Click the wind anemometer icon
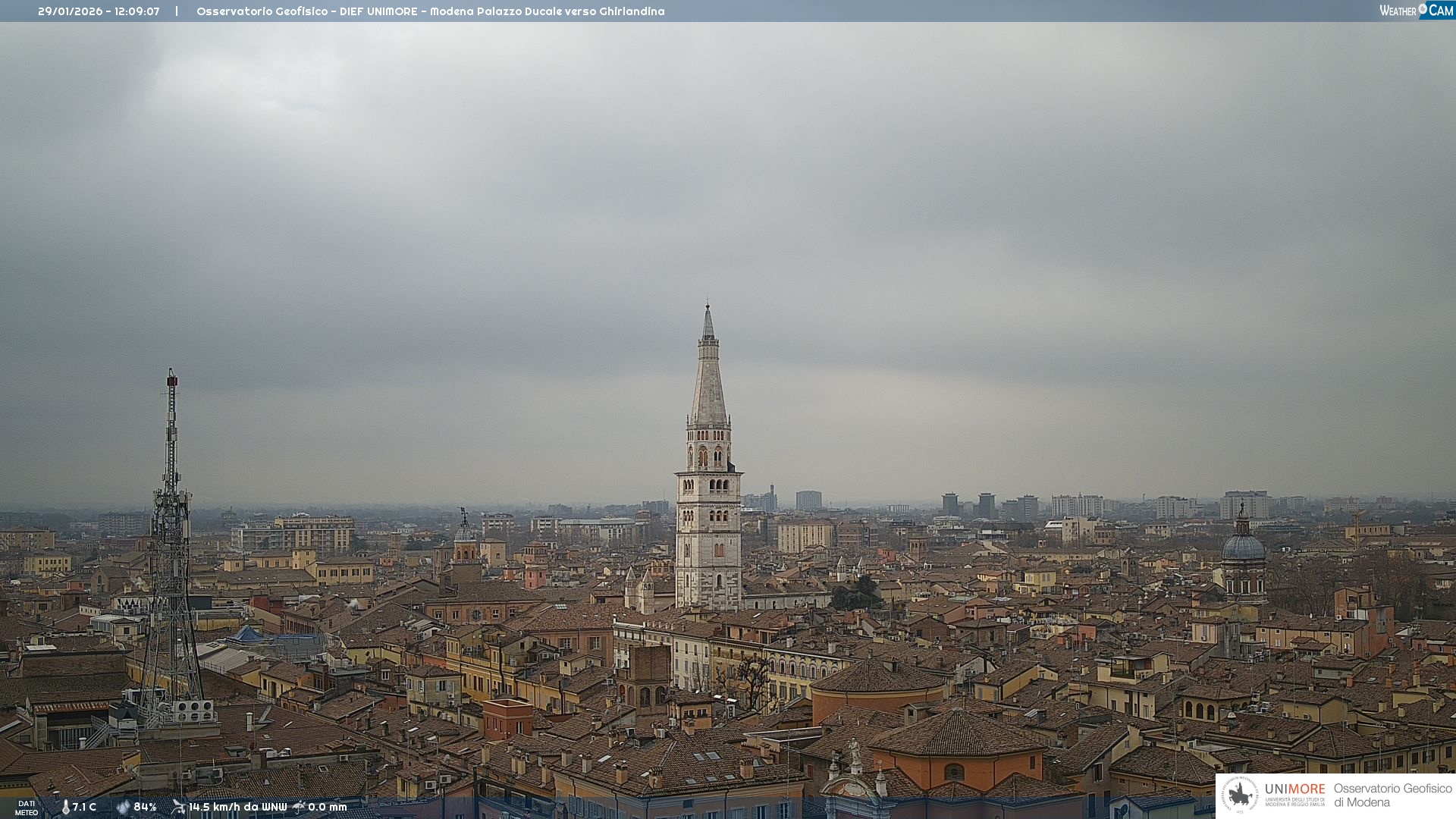 (178, 807)
